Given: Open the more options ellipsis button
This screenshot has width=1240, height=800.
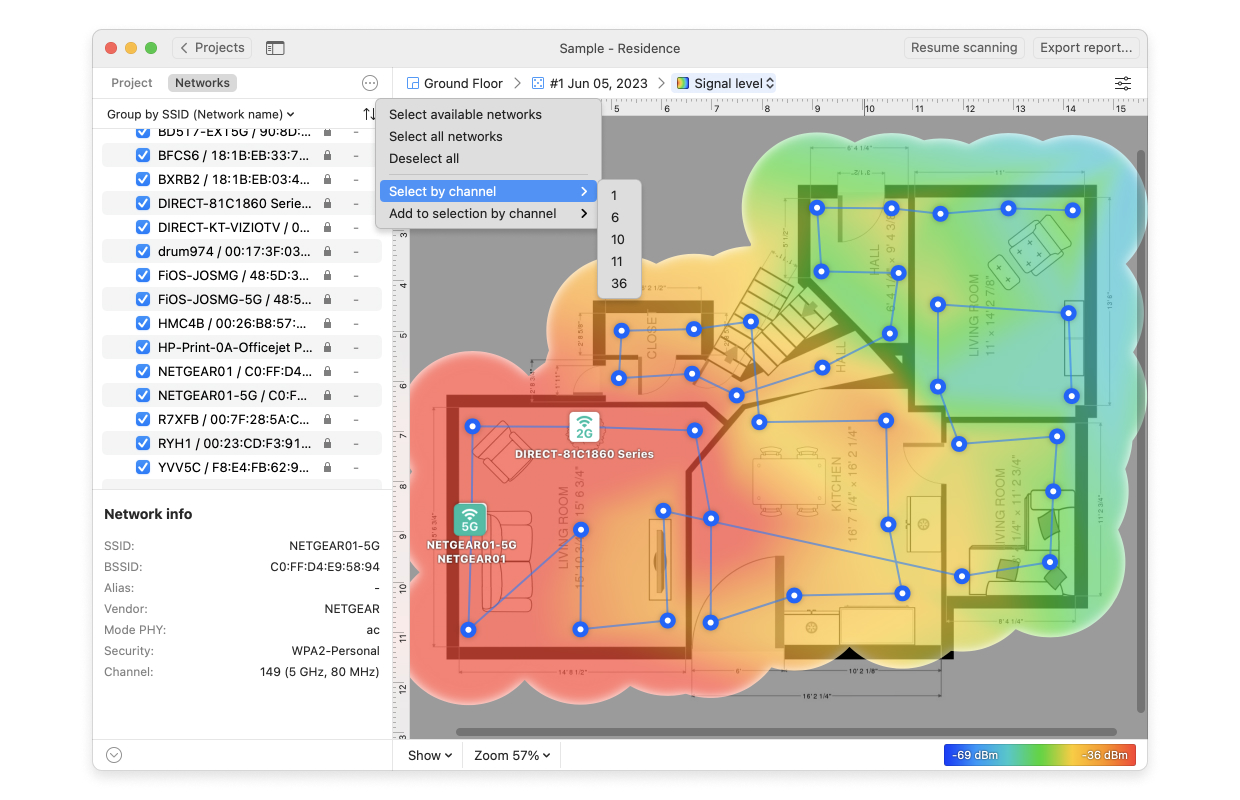Looking at the screenshot, I should [x=370, y=83].
